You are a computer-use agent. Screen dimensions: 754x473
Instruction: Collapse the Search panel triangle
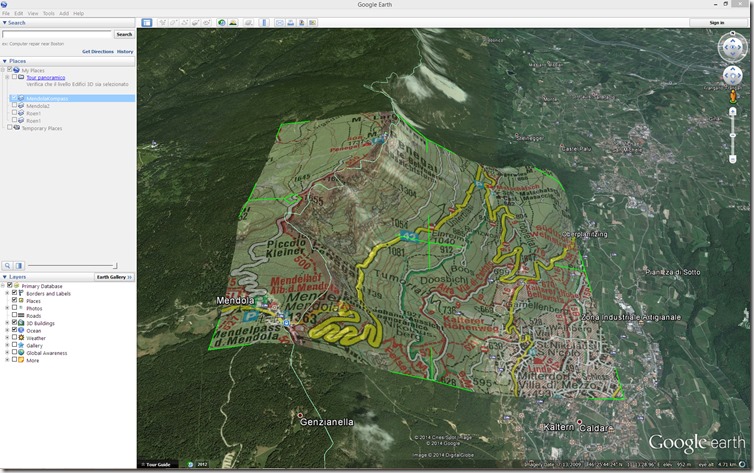[4, 23]
